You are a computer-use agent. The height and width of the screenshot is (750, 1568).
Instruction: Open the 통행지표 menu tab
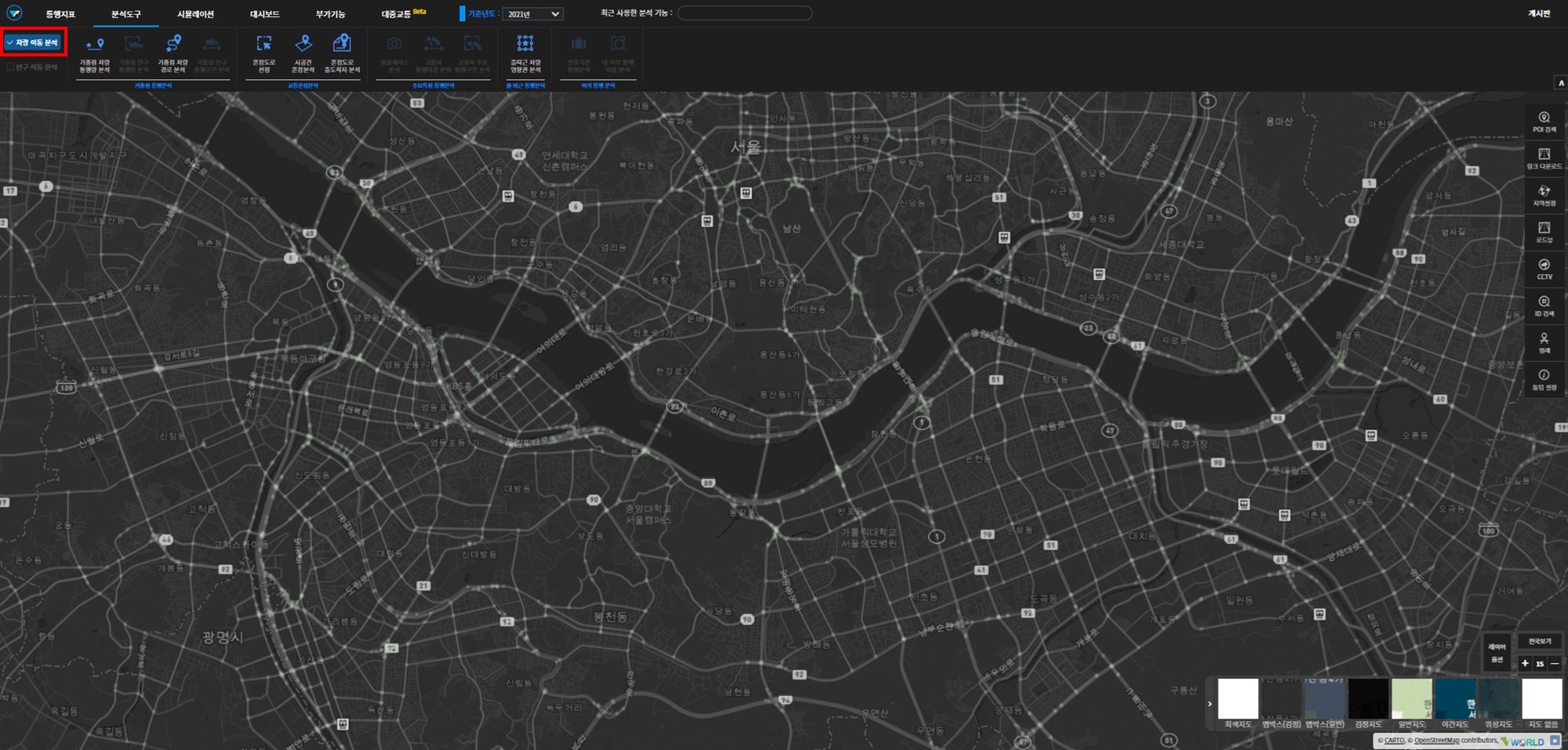pos(60,14)
